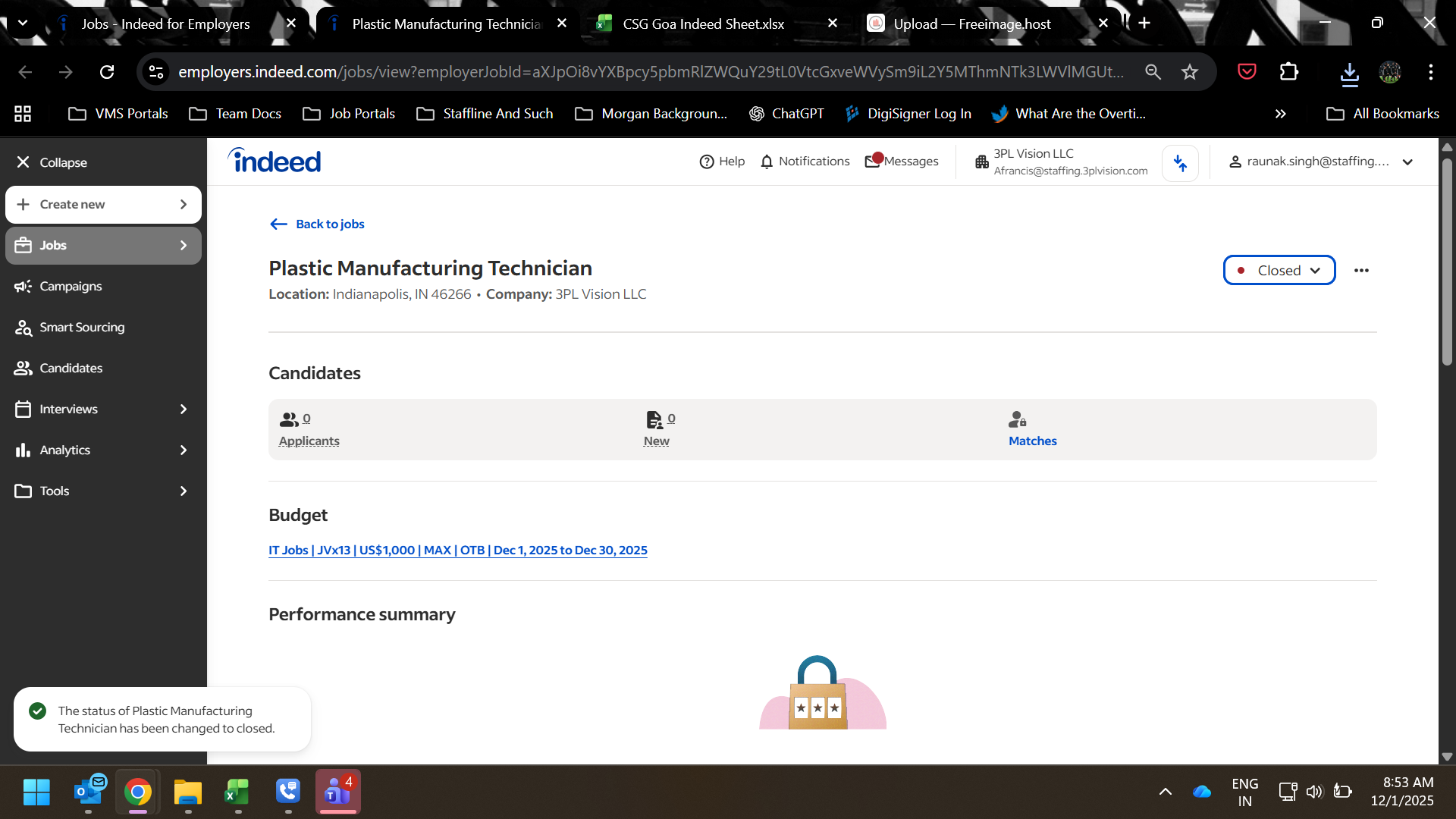Screen dimensions: 1456x819
Task: Open the volume control in system tray
Action: point(1314,792)
